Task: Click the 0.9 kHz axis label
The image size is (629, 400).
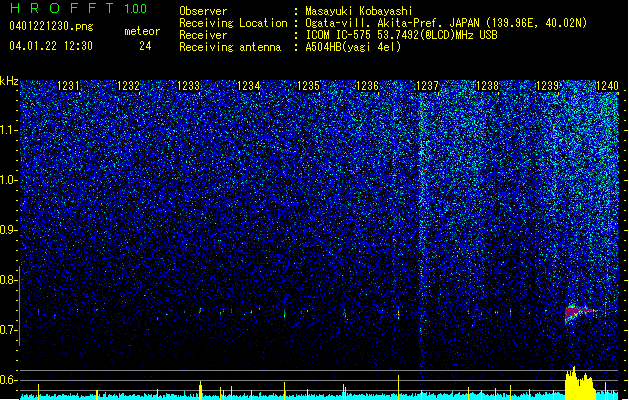Action: (x=8, y=230)
